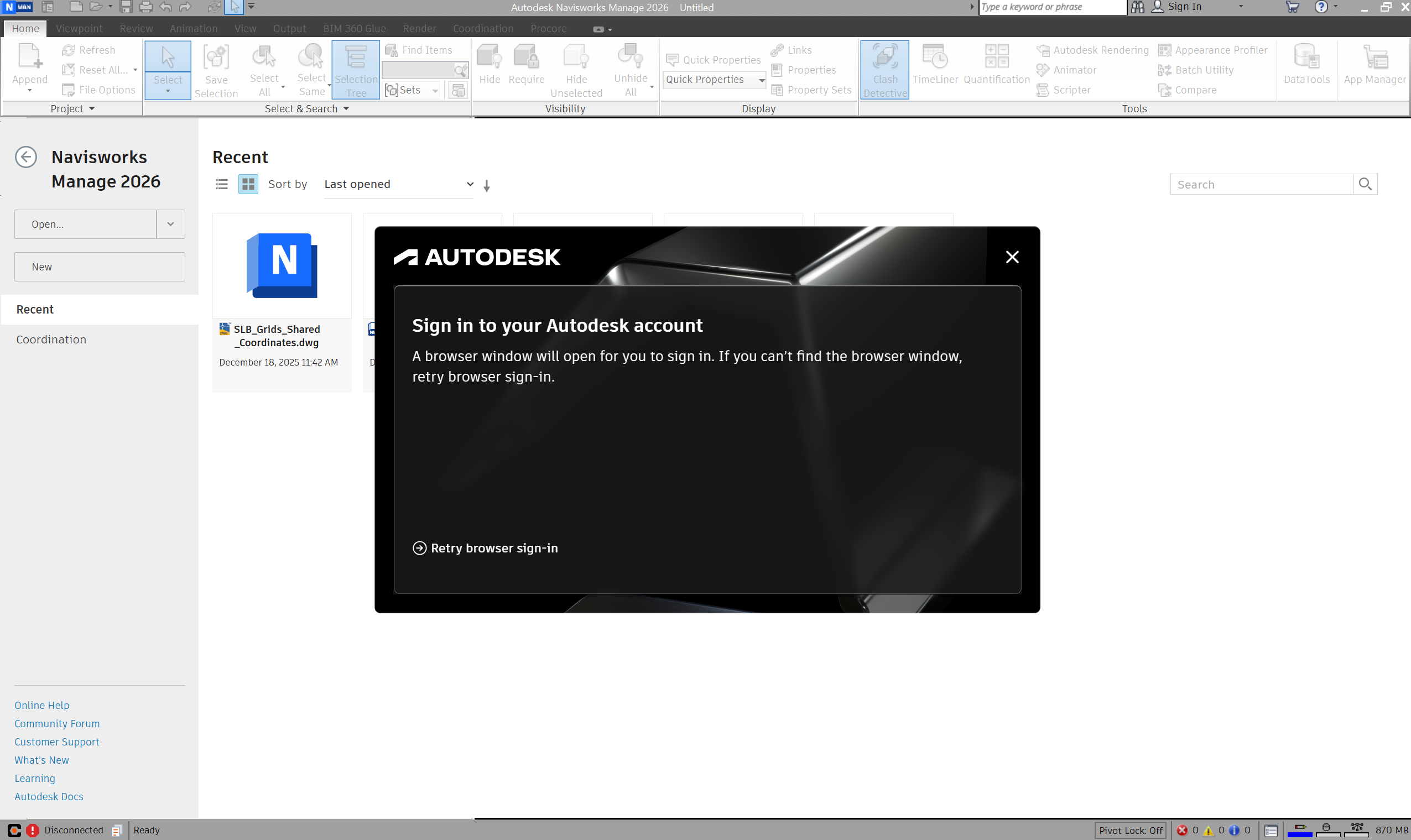Switch to list view layout
This screenshot has height=840, width=1411.
pyautogui.click(x=222, y=184)
